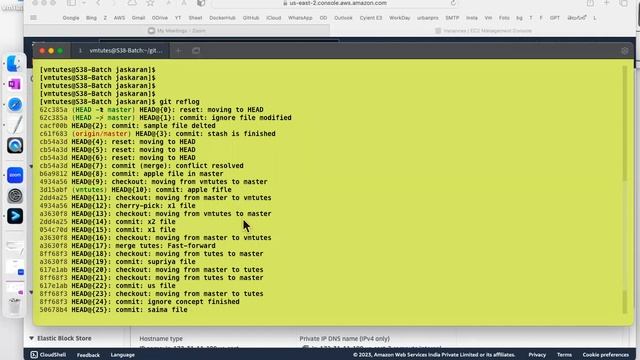Click commit hash c61f683 origin/master line
Viewport: 640px width, 360px height.
[x=158, y=134]
